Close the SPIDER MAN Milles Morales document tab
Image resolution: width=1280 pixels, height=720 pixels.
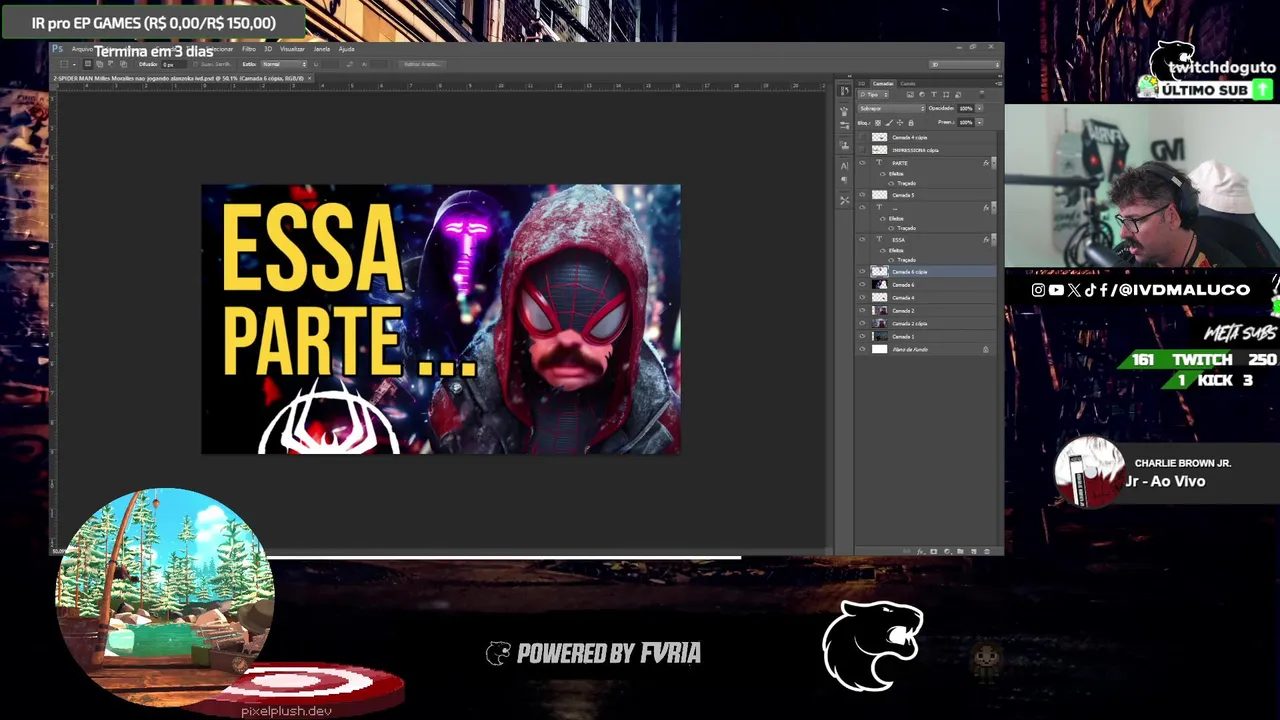pyautogui.click(x=309, y=78)
